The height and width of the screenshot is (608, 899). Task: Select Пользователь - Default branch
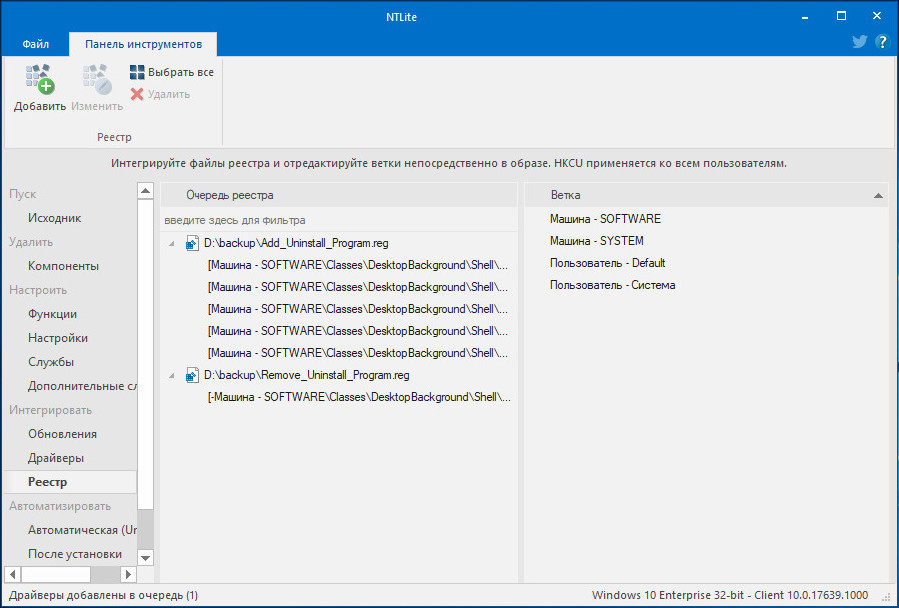(x=607, y=263)
